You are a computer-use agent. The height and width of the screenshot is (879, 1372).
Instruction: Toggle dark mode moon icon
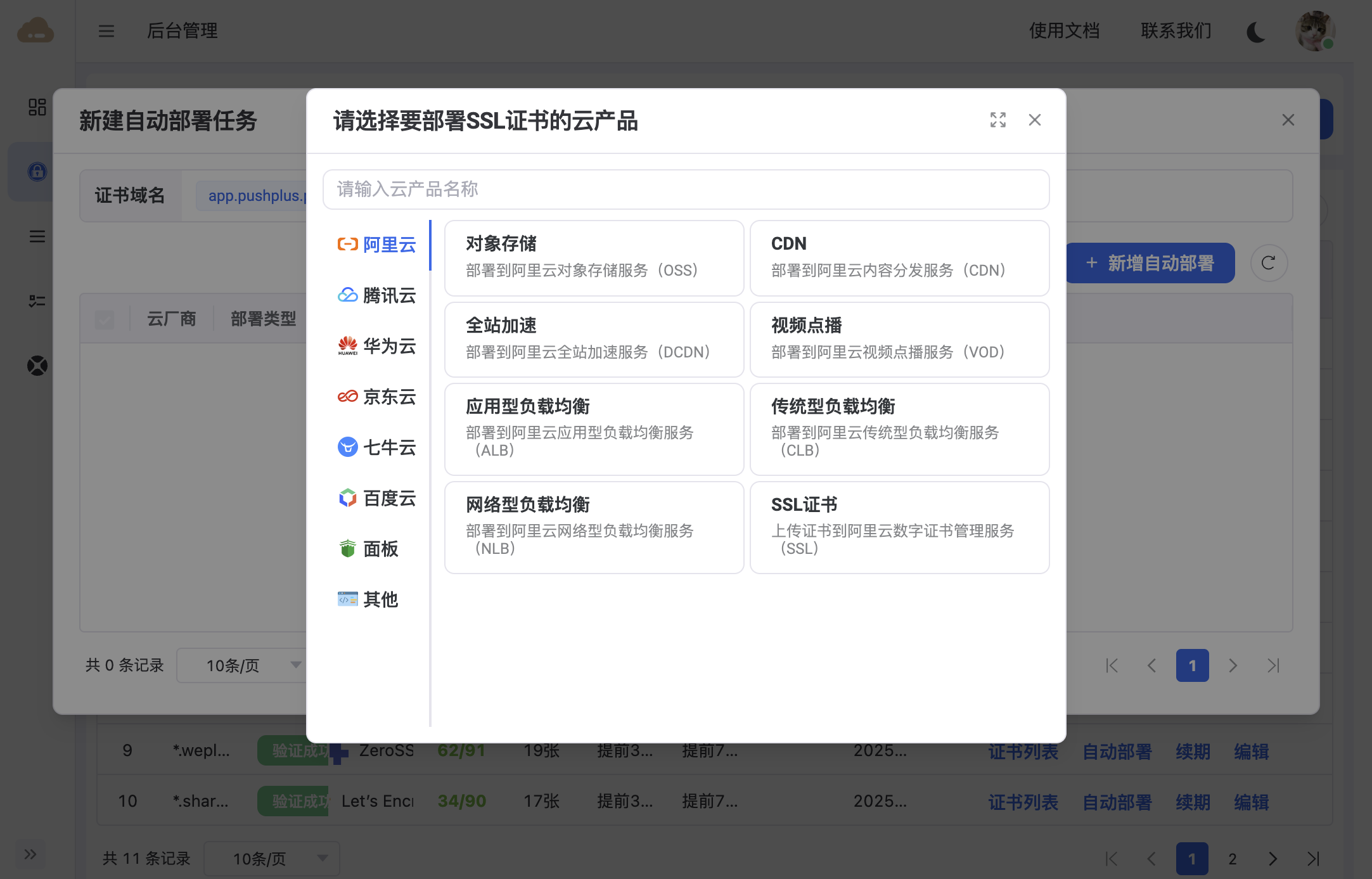(x=1256, y=31)
